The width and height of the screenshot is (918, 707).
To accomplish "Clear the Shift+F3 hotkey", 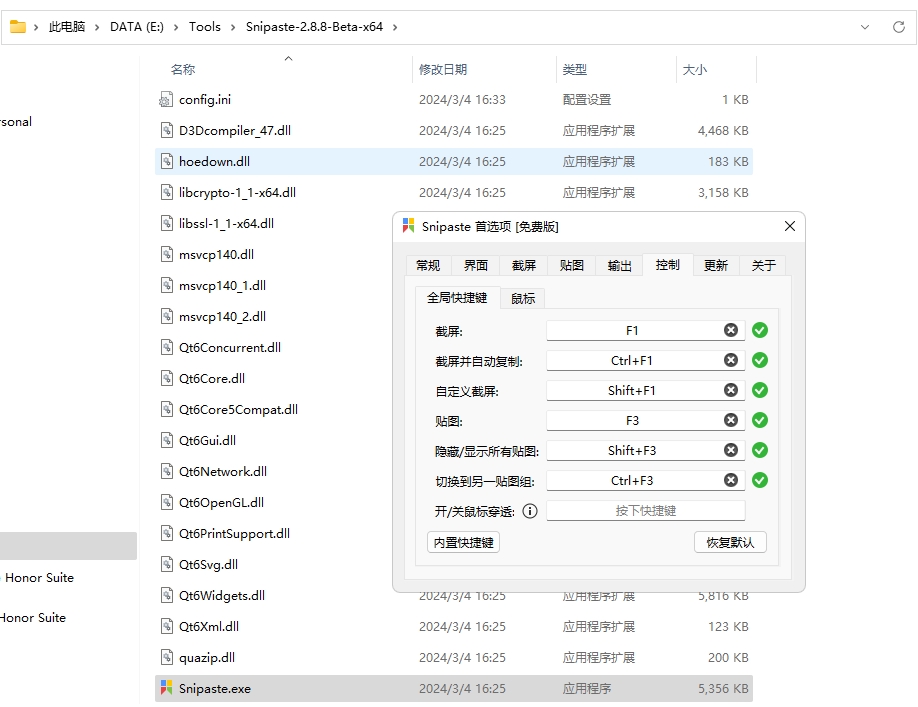I will pos(731,449).
